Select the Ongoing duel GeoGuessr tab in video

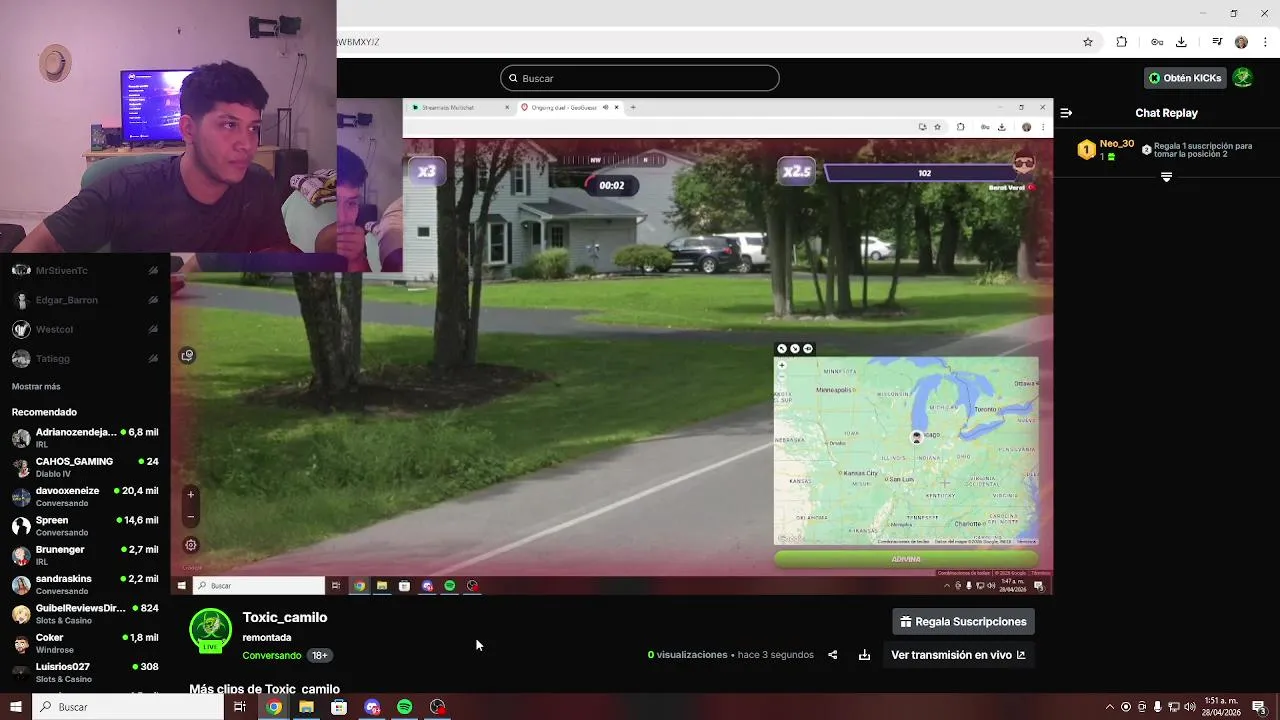[568, 107]
